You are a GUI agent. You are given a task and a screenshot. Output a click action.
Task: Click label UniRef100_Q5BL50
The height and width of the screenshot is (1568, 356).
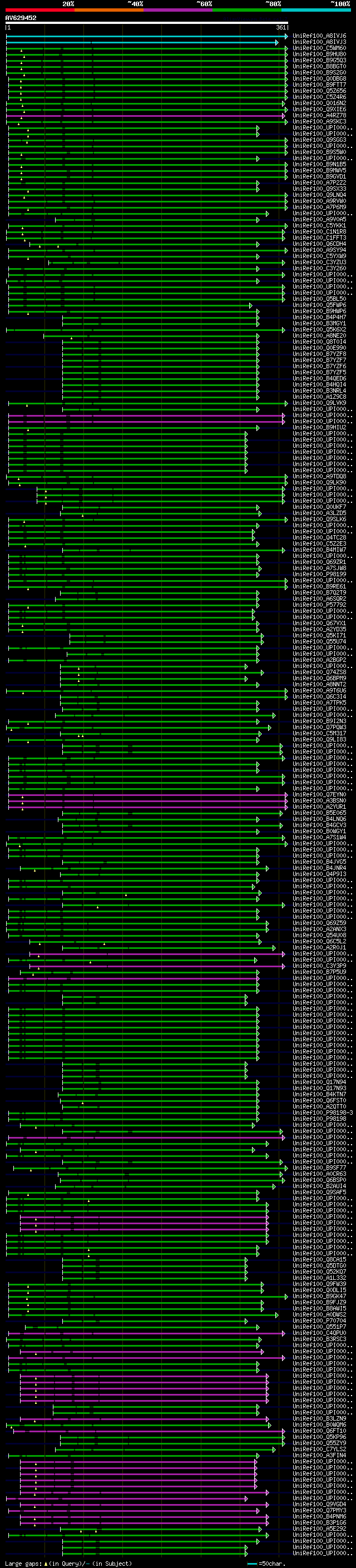coord(319,299)
